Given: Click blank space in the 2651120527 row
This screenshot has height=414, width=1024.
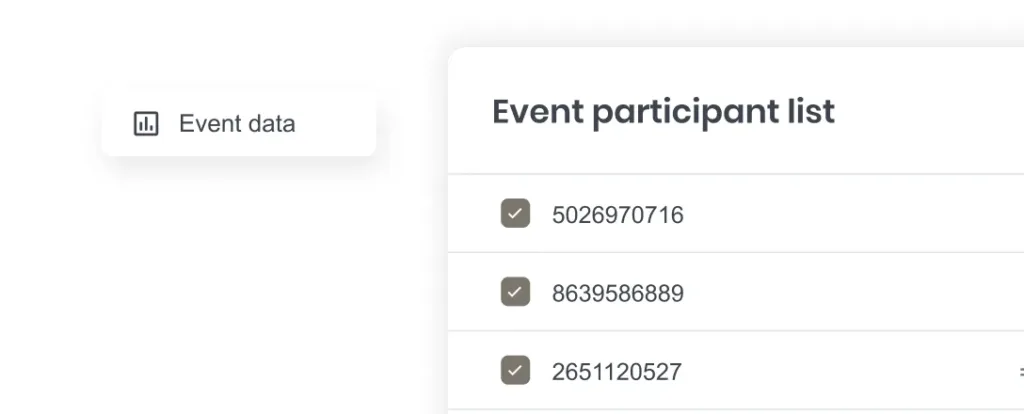Looking at the screenshot, I should tap(849, 370).
